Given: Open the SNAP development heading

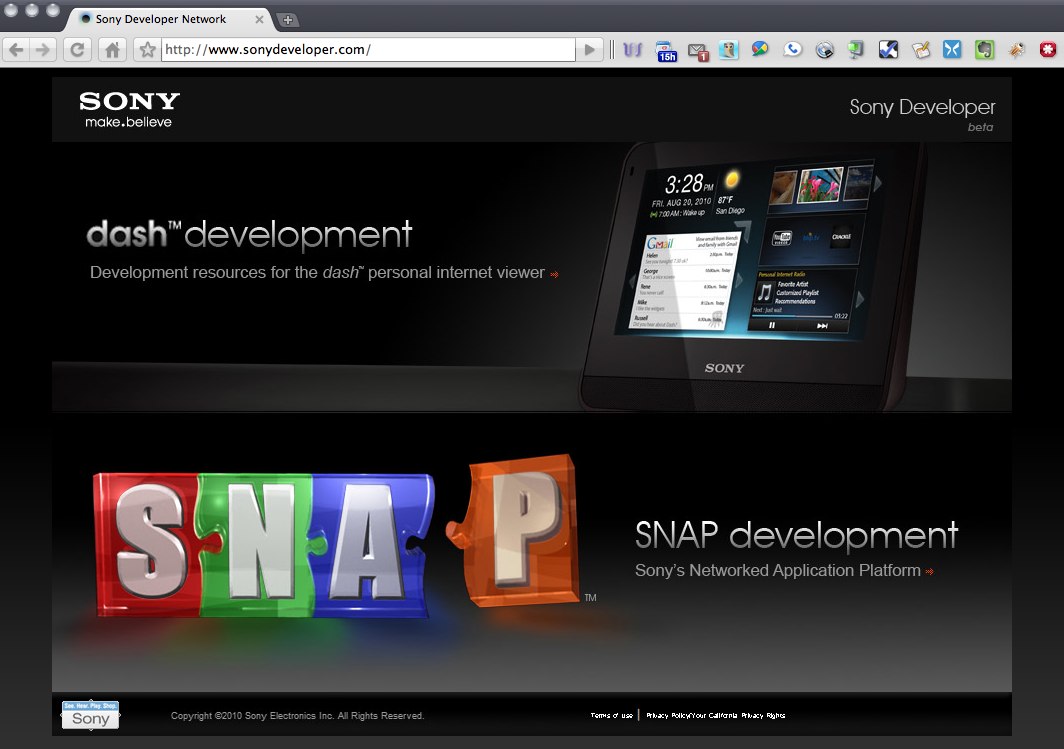Looking at the screenshot, I should [796, 535].
